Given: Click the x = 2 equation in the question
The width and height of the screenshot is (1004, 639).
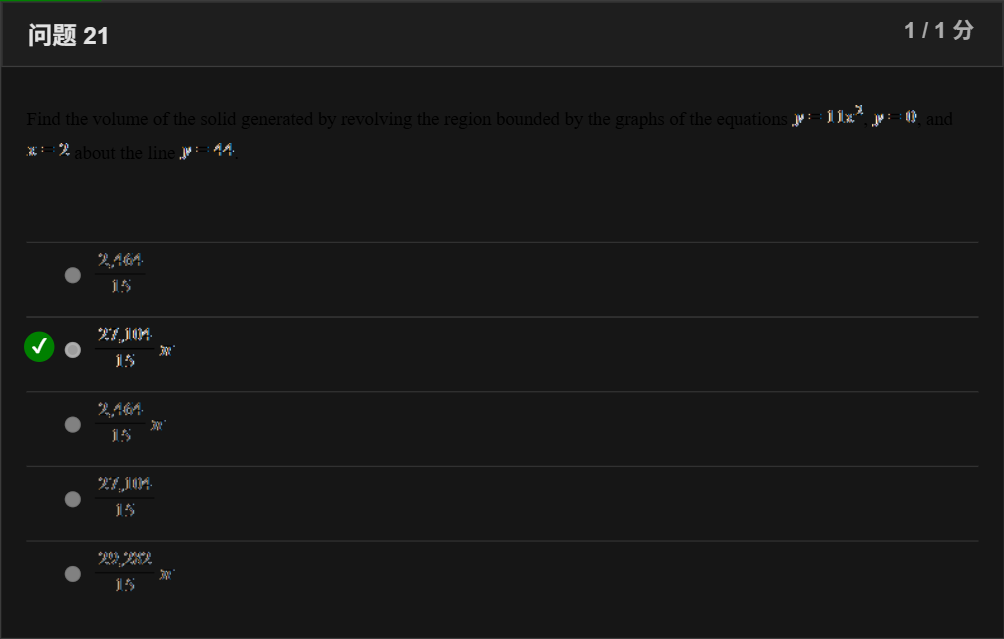Looking at the screenshot, I should click(48, 150).
